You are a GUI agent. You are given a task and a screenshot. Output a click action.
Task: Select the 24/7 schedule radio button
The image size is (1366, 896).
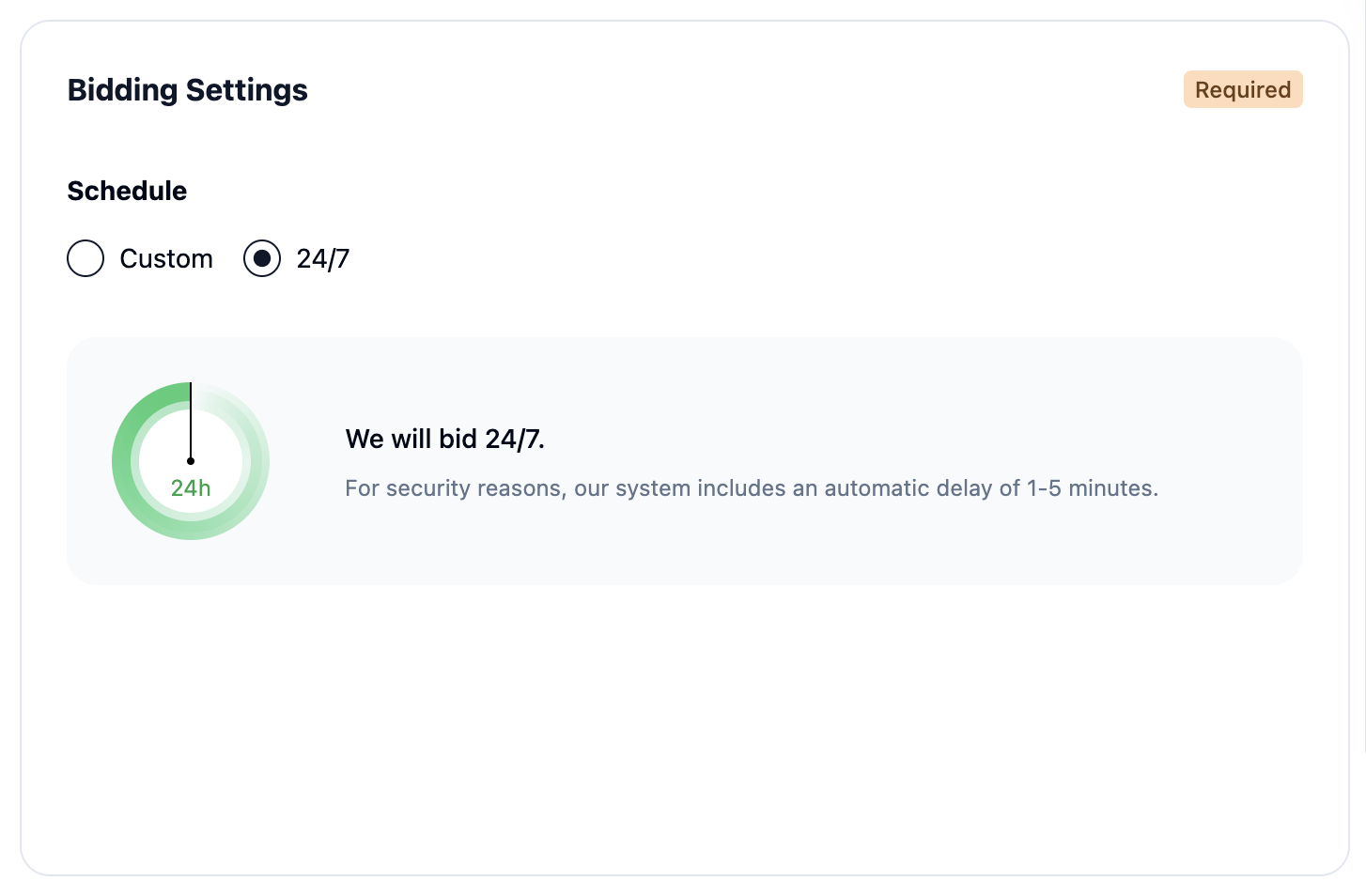click(x=262, y=258)
